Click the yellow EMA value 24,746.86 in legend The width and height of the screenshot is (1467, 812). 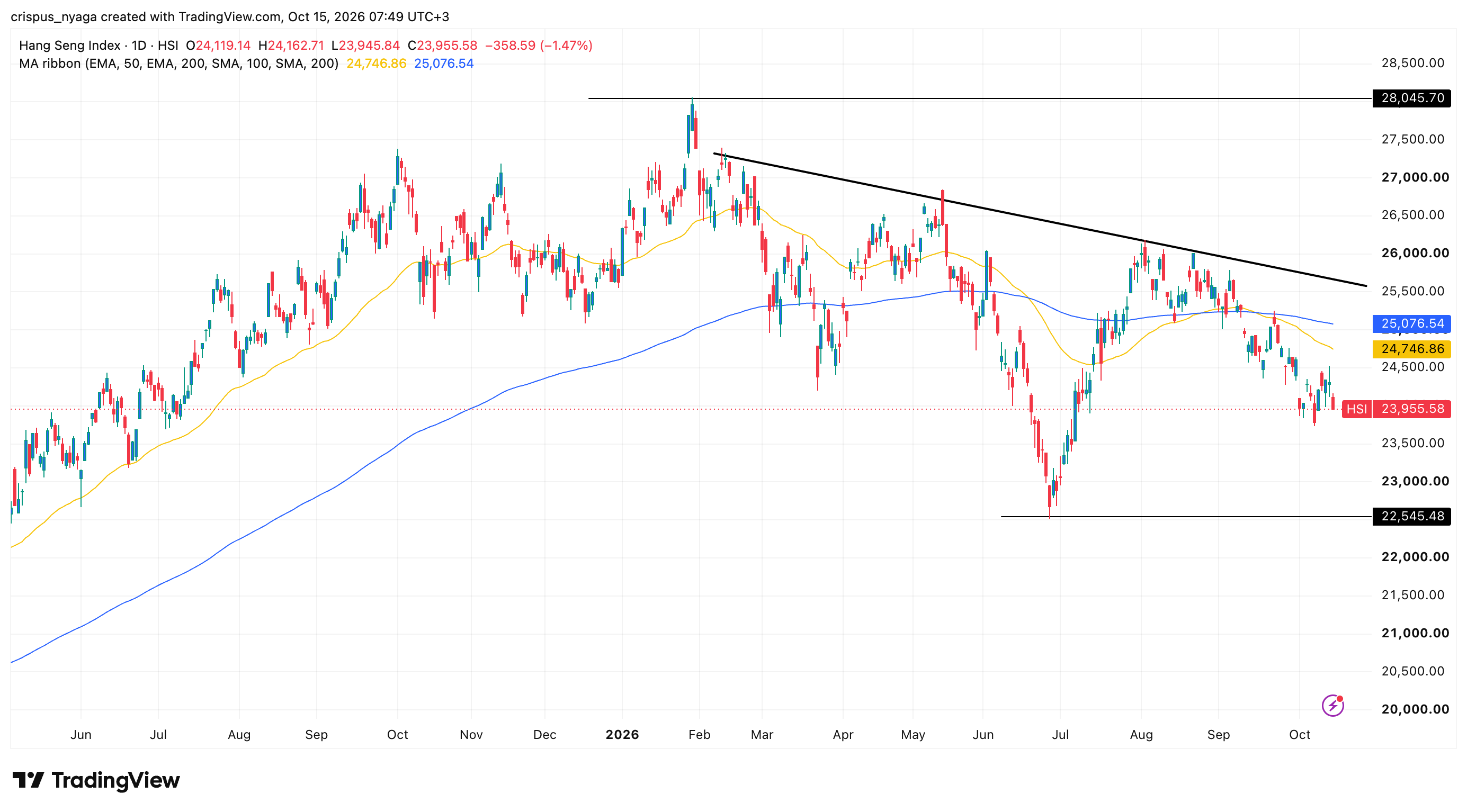(377, 64)
